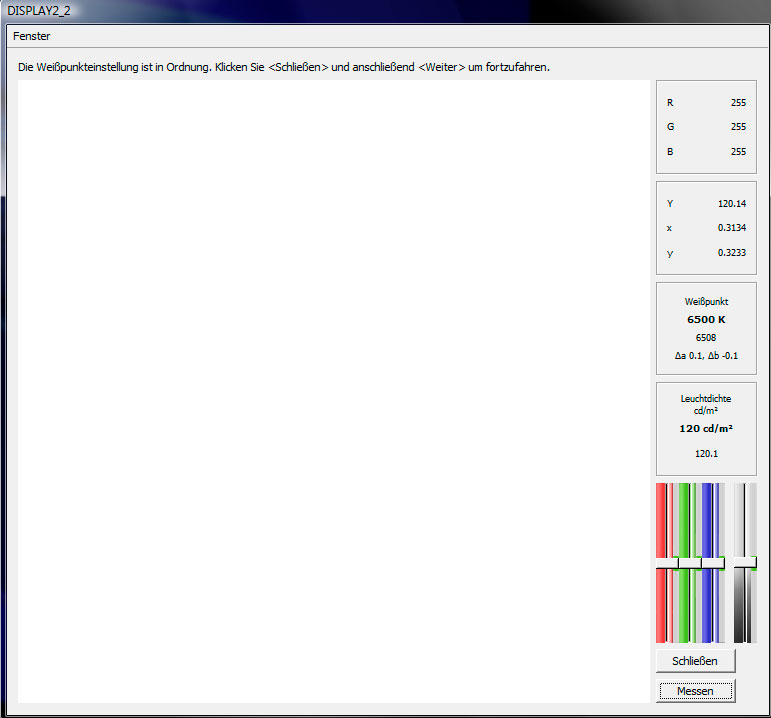The width and height of the screenshot is (771, 718).
Task: Click the 6500 K white point target
Action: pos(706,320)
